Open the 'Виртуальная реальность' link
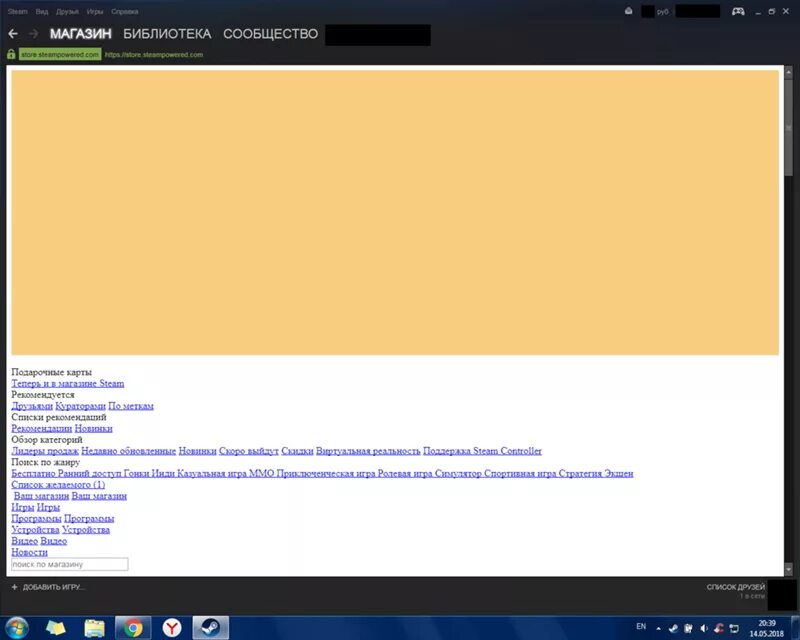This screenshot has width=800, height=640. click(368, 451)
